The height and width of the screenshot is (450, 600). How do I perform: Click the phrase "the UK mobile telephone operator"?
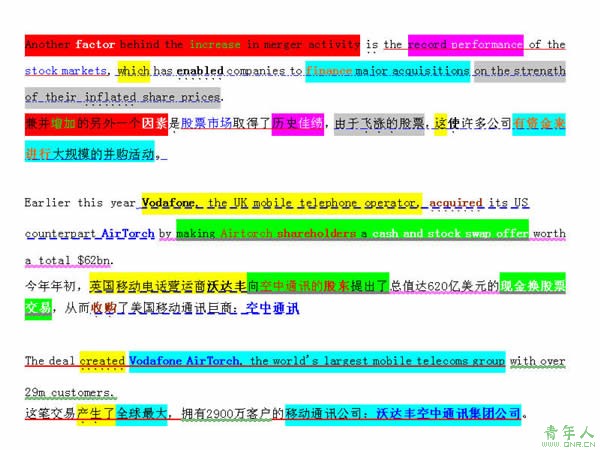tap(314, 203)
